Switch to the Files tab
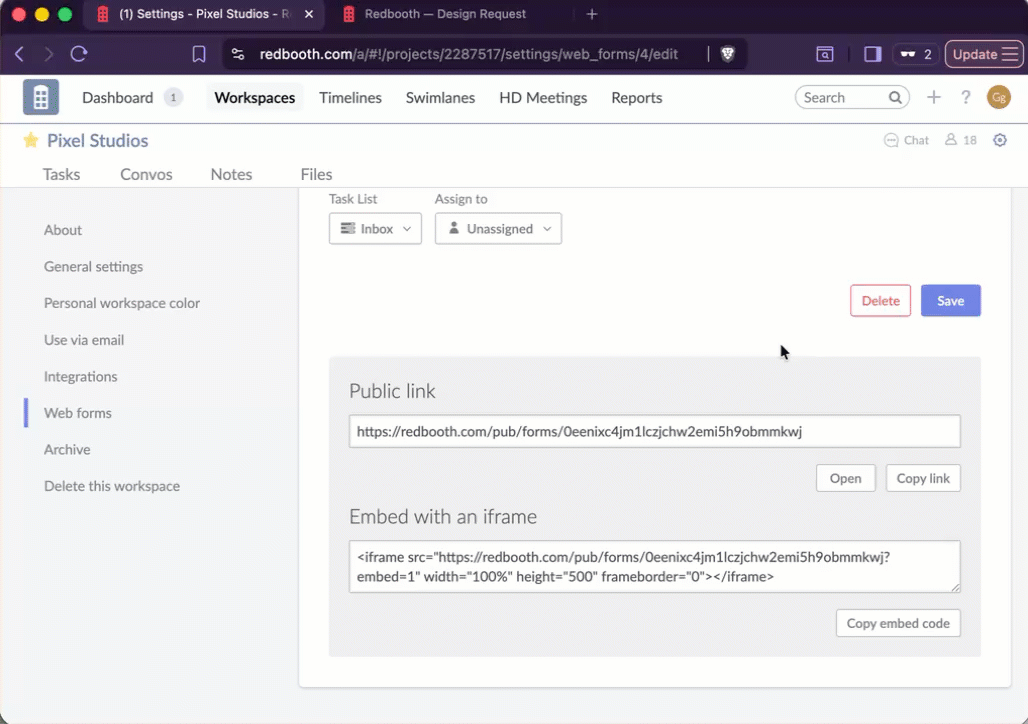 click(316, 174)
